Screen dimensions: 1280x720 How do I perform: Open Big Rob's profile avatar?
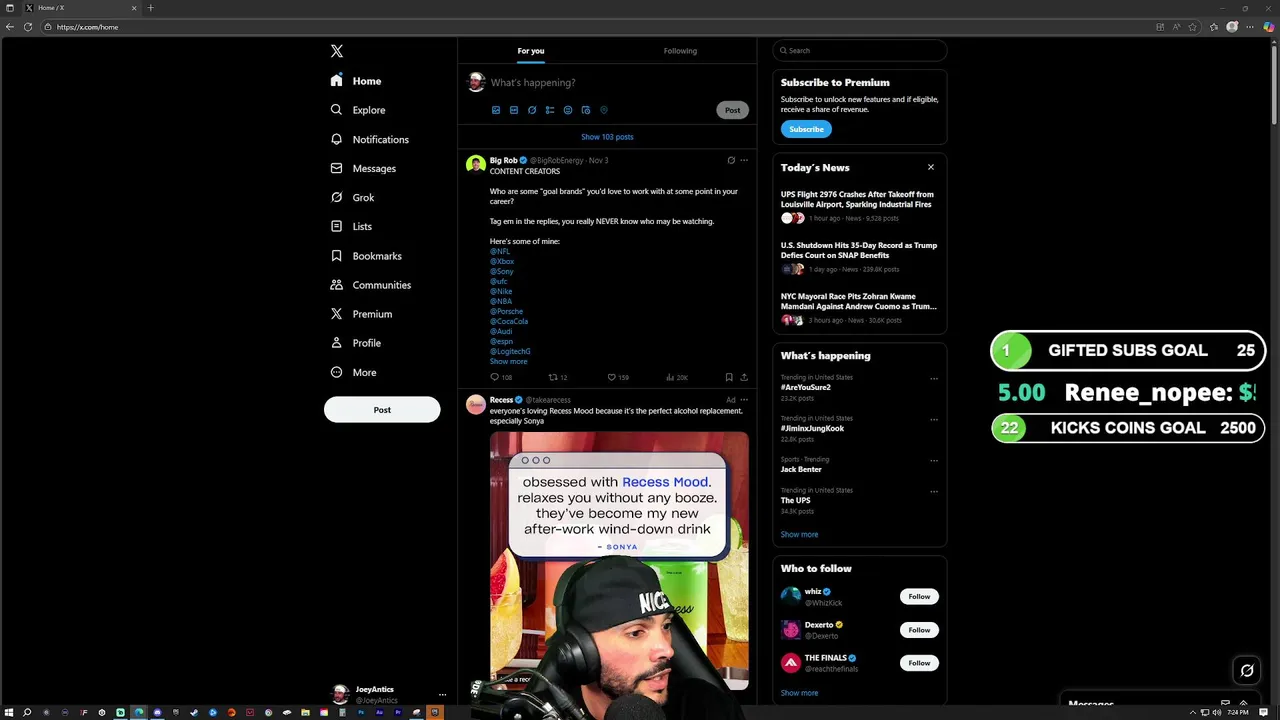475,164
